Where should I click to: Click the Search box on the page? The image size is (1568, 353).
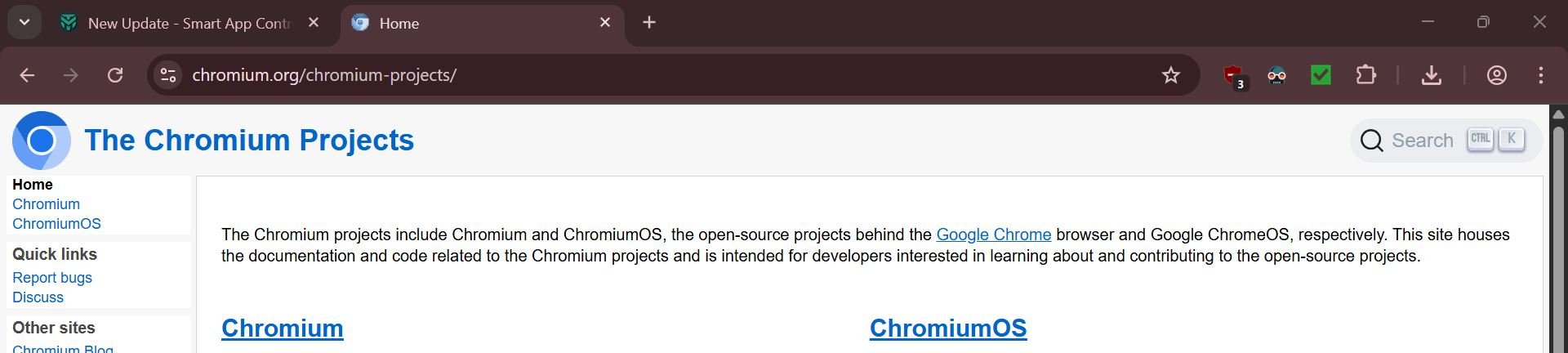point(1445,141)
